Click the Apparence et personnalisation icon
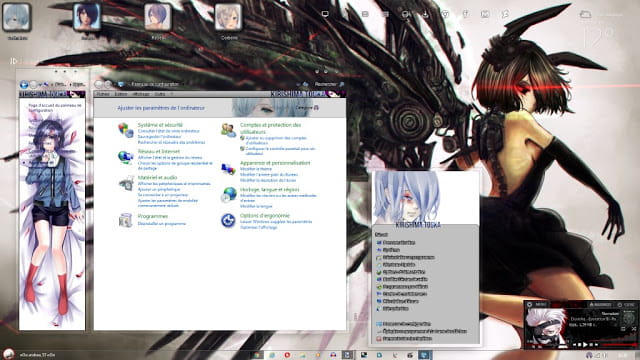The image size is (640, 360). 229,168
